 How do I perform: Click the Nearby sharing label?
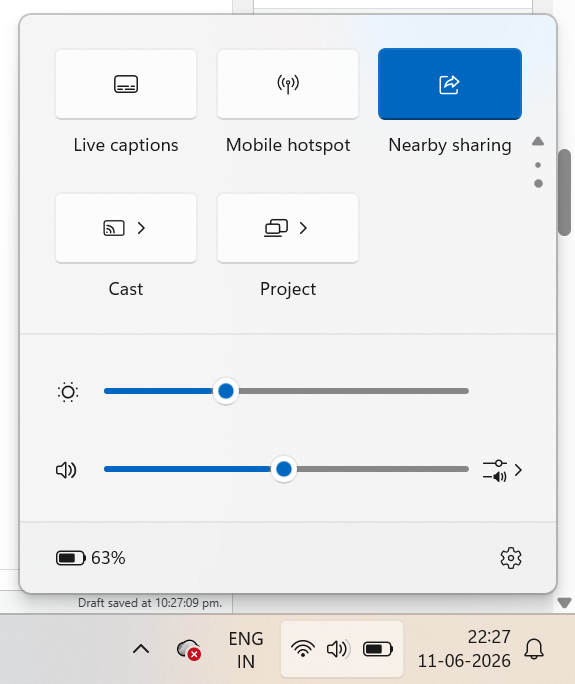click(450, 145)
